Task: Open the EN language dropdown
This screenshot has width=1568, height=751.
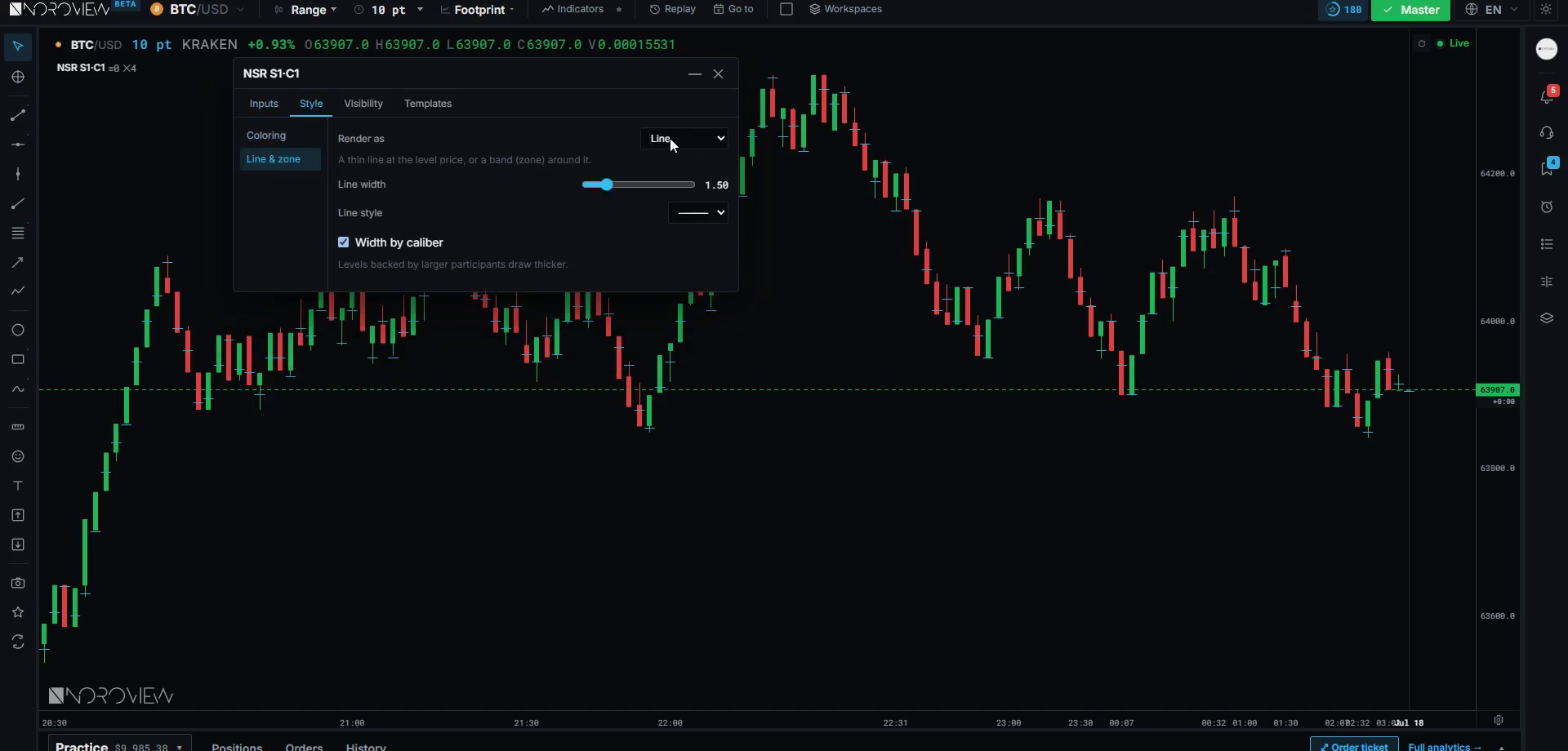Action: pyautogui.click(x=1491, y=10)
